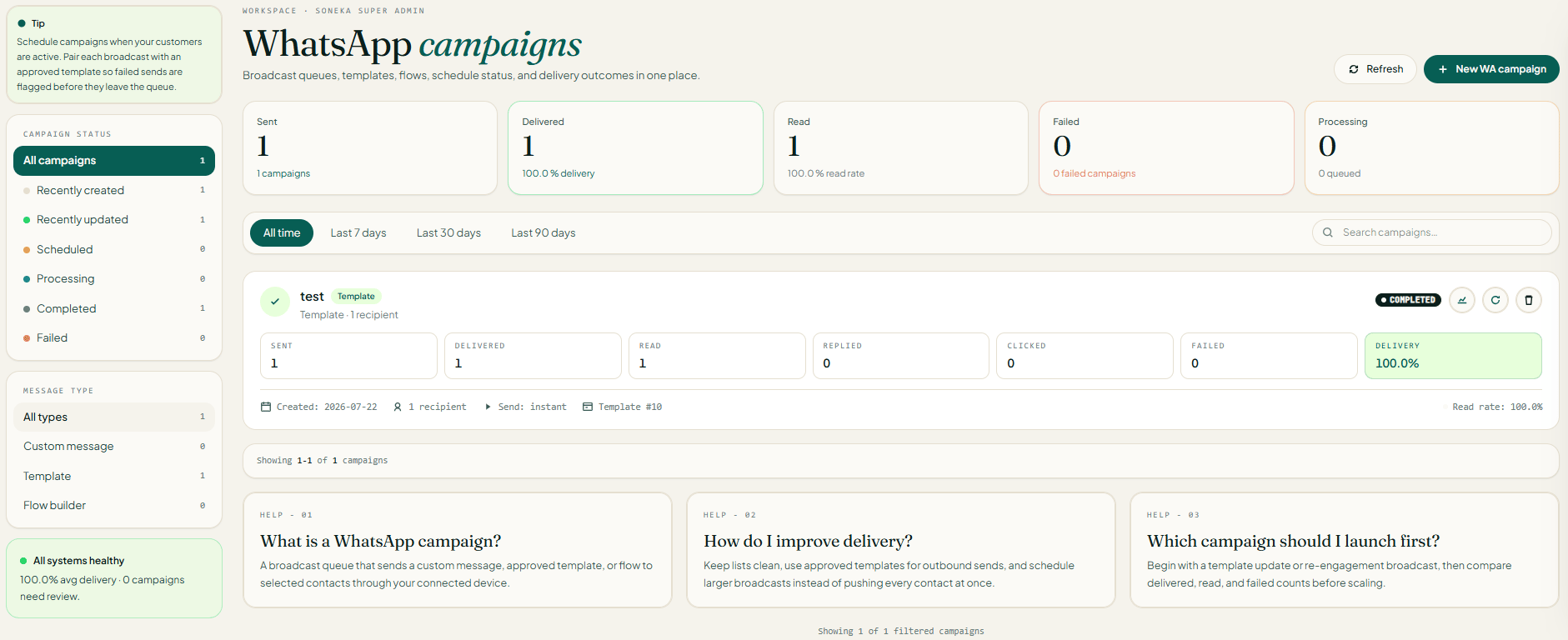The width and height of the screenshot is (1568, 640).
Task: Click the template icon beside Template #10
Action: click(x=588, y=407)
